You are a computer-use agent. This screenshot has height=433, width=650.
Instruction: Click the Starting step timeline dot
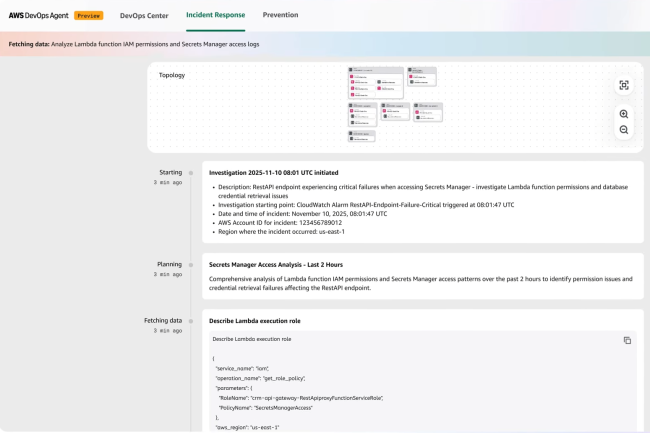coord(191,172)
